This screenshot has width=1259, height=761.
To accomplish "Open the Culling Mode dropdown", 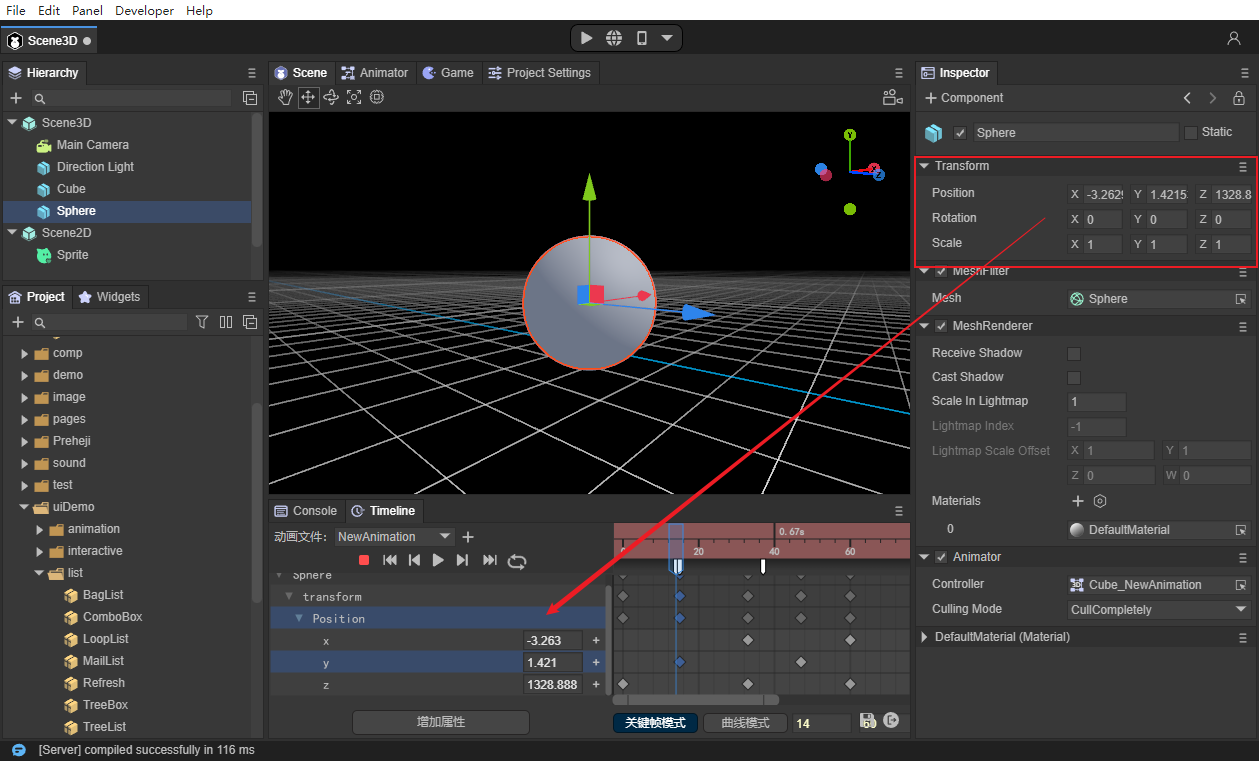I will (x=1159, y=610).
